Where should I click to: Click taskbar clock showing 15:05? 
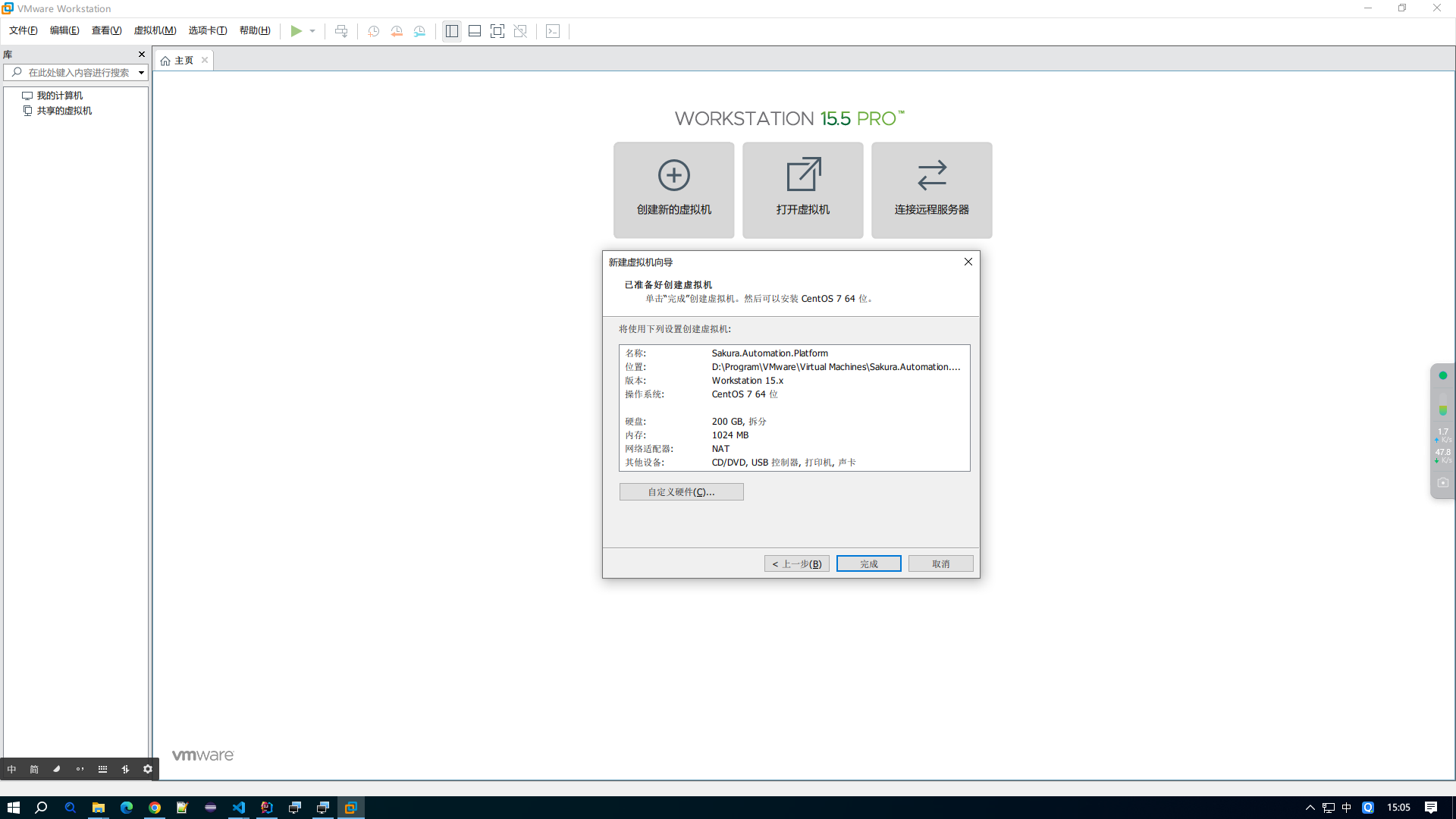(x=1398, y=808)
